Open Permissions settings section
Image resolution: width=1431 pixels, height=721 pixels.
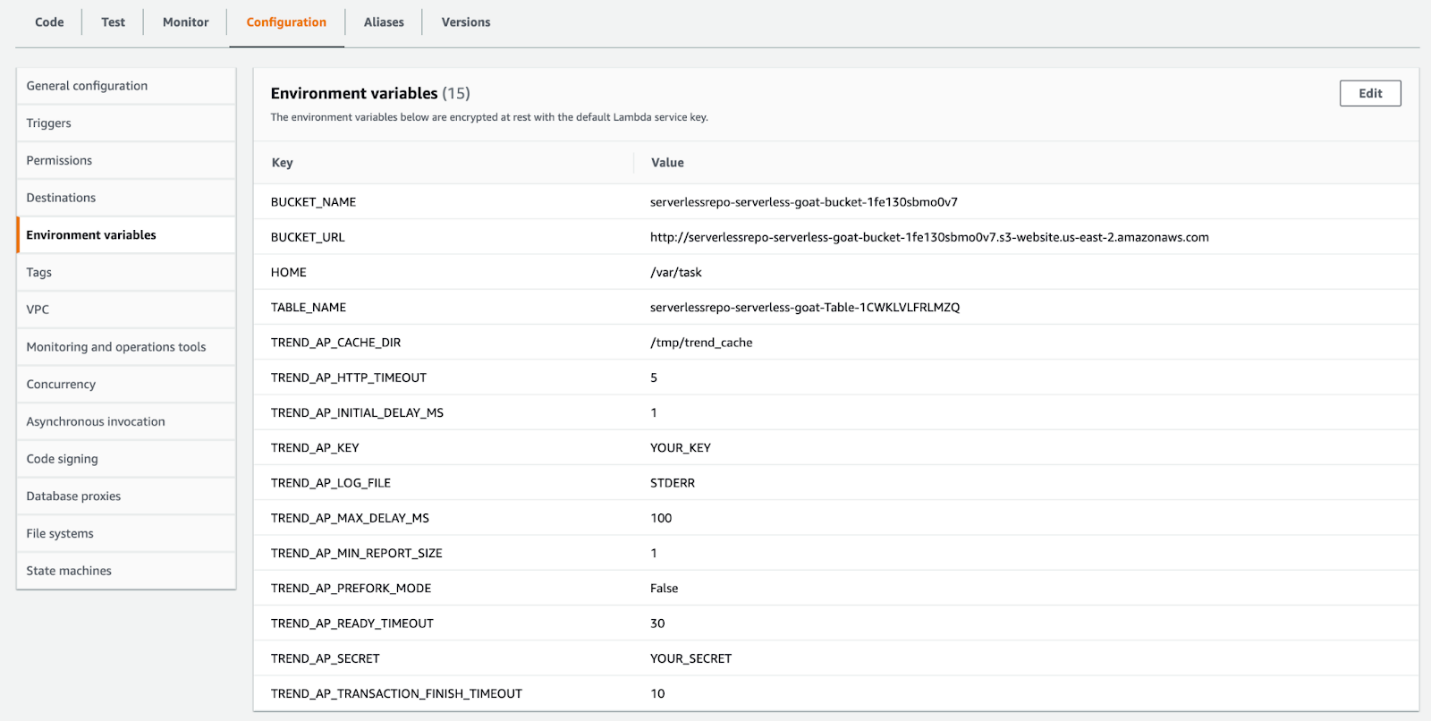(x=59, y=160)
